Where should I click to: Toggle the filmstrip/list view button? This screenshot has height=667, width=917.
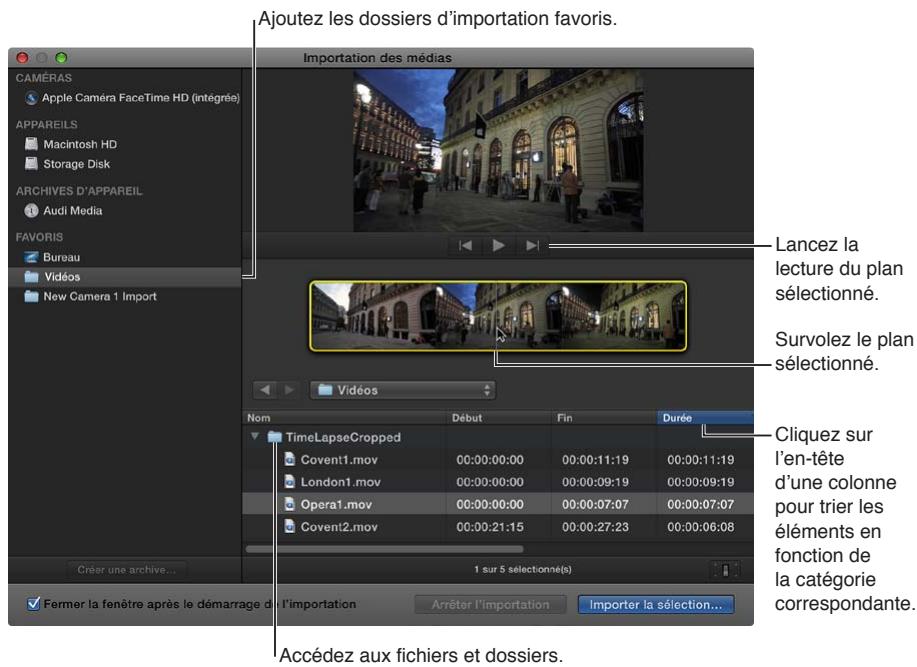pyautogui.click(x=725, y=570)
